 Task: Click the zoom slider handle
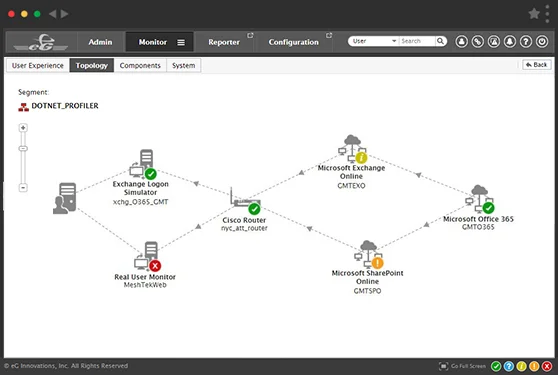point(23,149)
